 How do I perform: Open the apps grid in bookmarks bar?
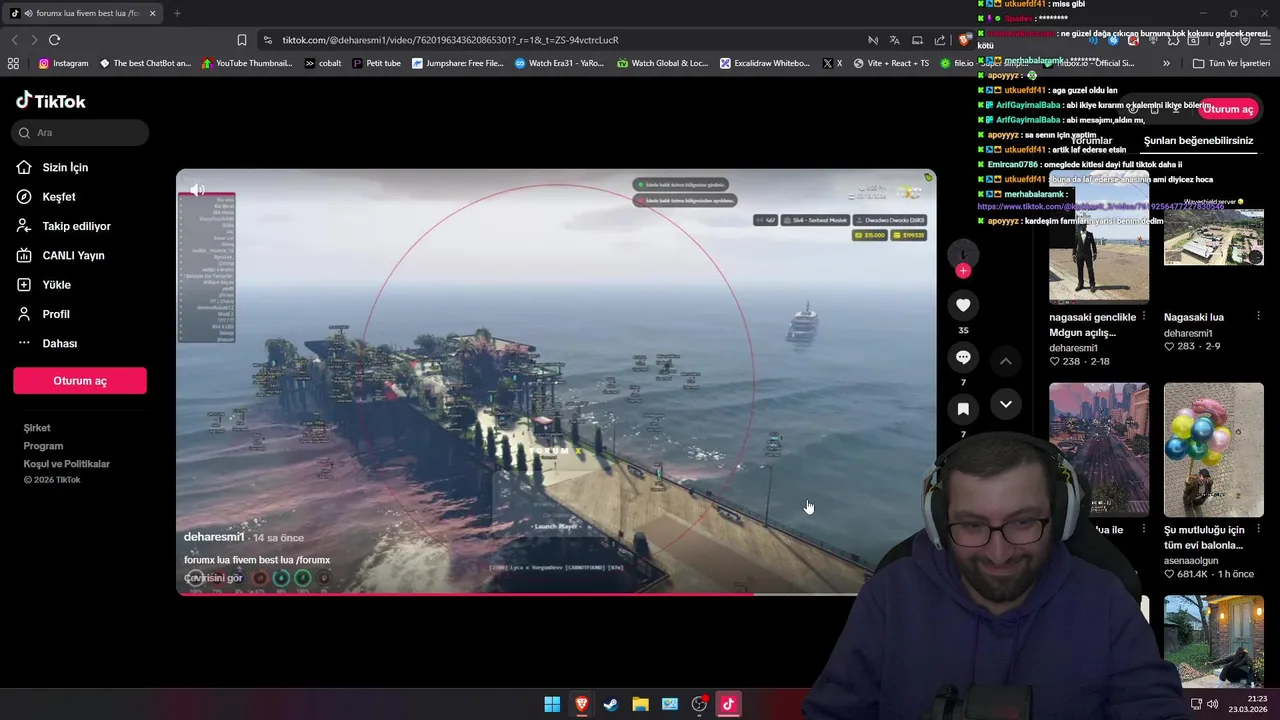13,63
